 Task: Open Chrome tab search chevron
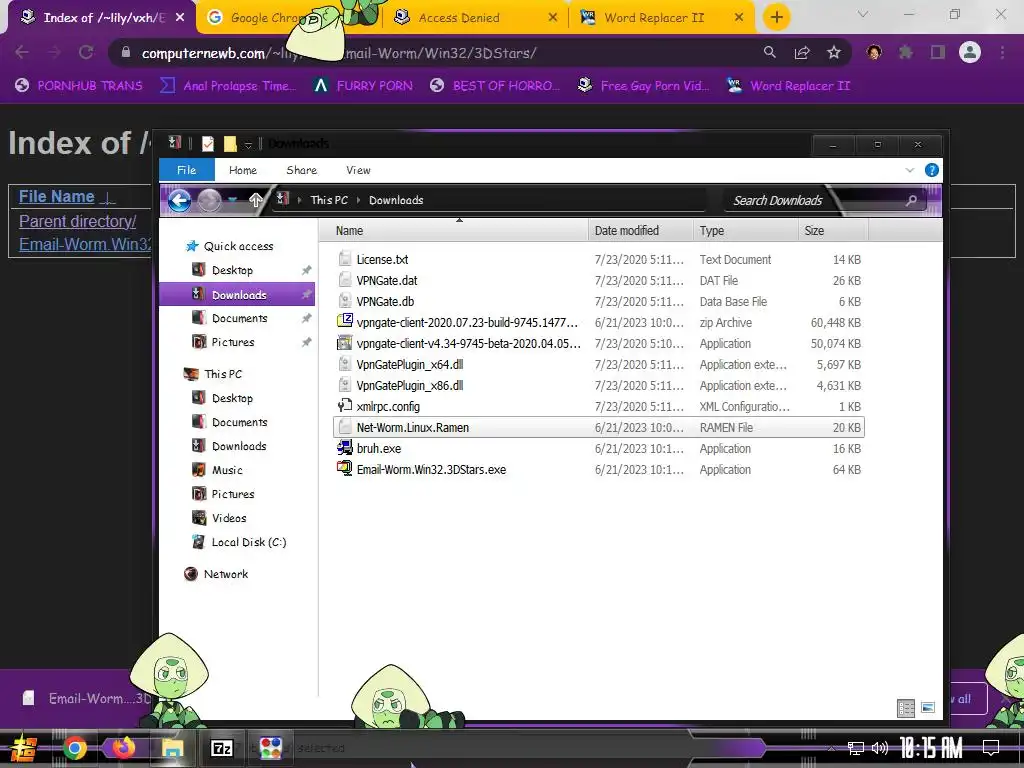863,14
